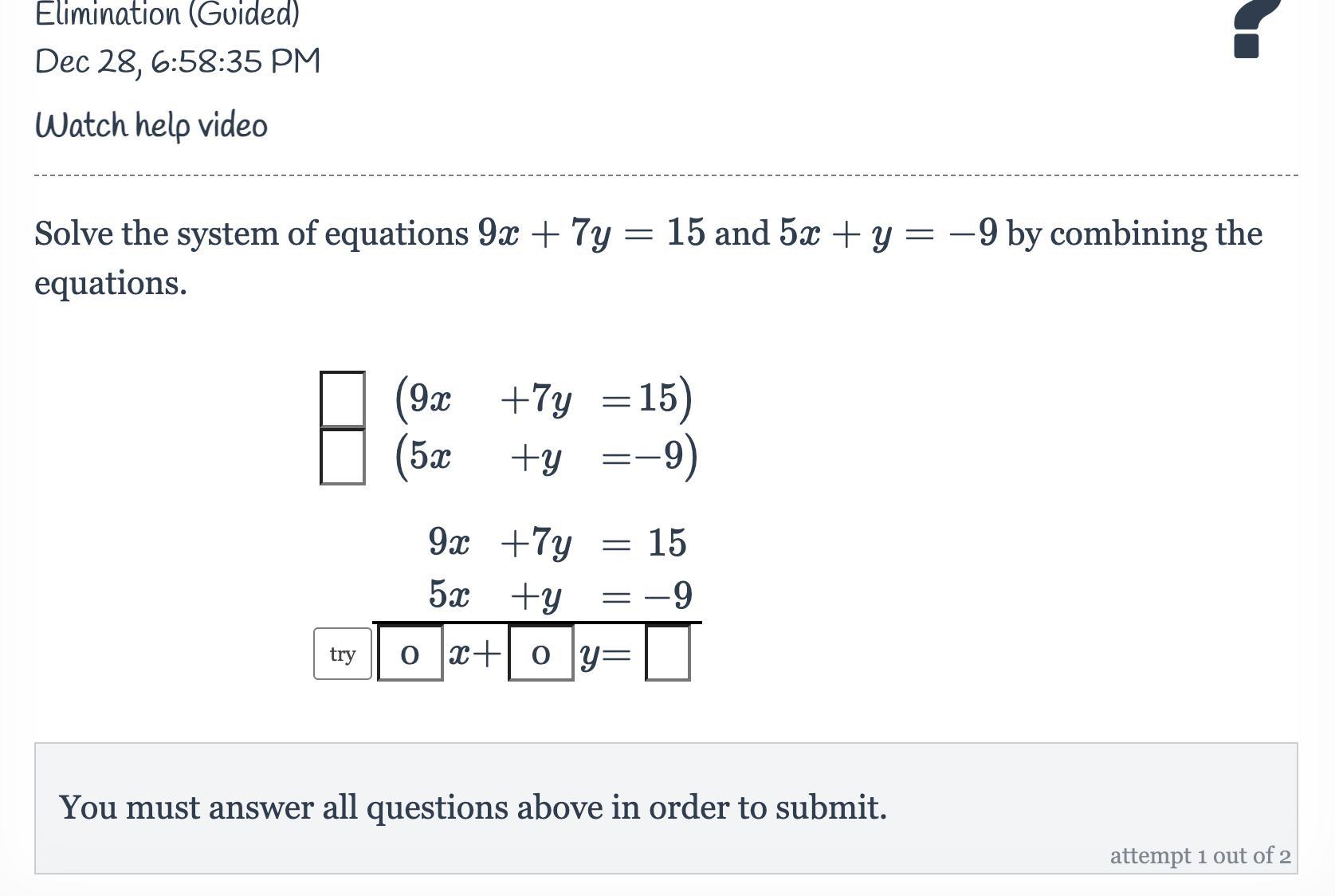
Task: Select multiplier box beside 5x + y = −9
Action: coord(343,456)
